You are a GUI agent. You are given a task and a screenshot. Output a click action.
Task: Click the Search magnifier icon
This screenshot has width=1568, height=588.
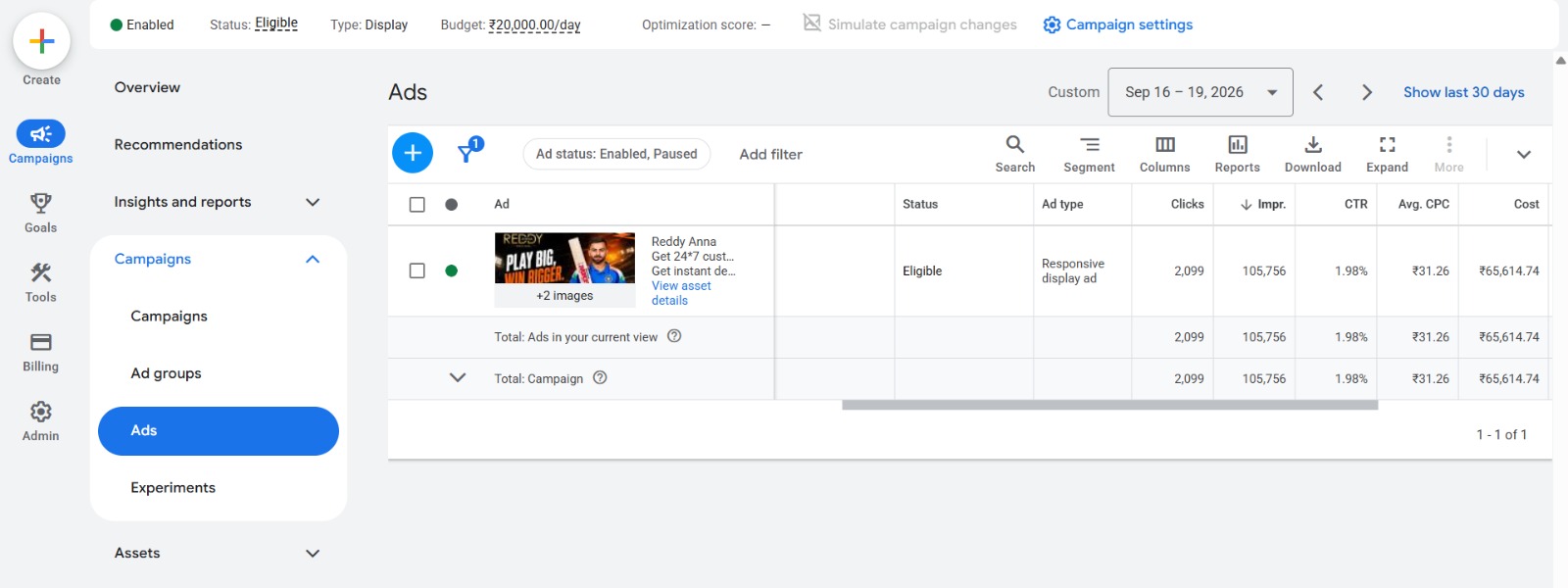coord(1015,144)
